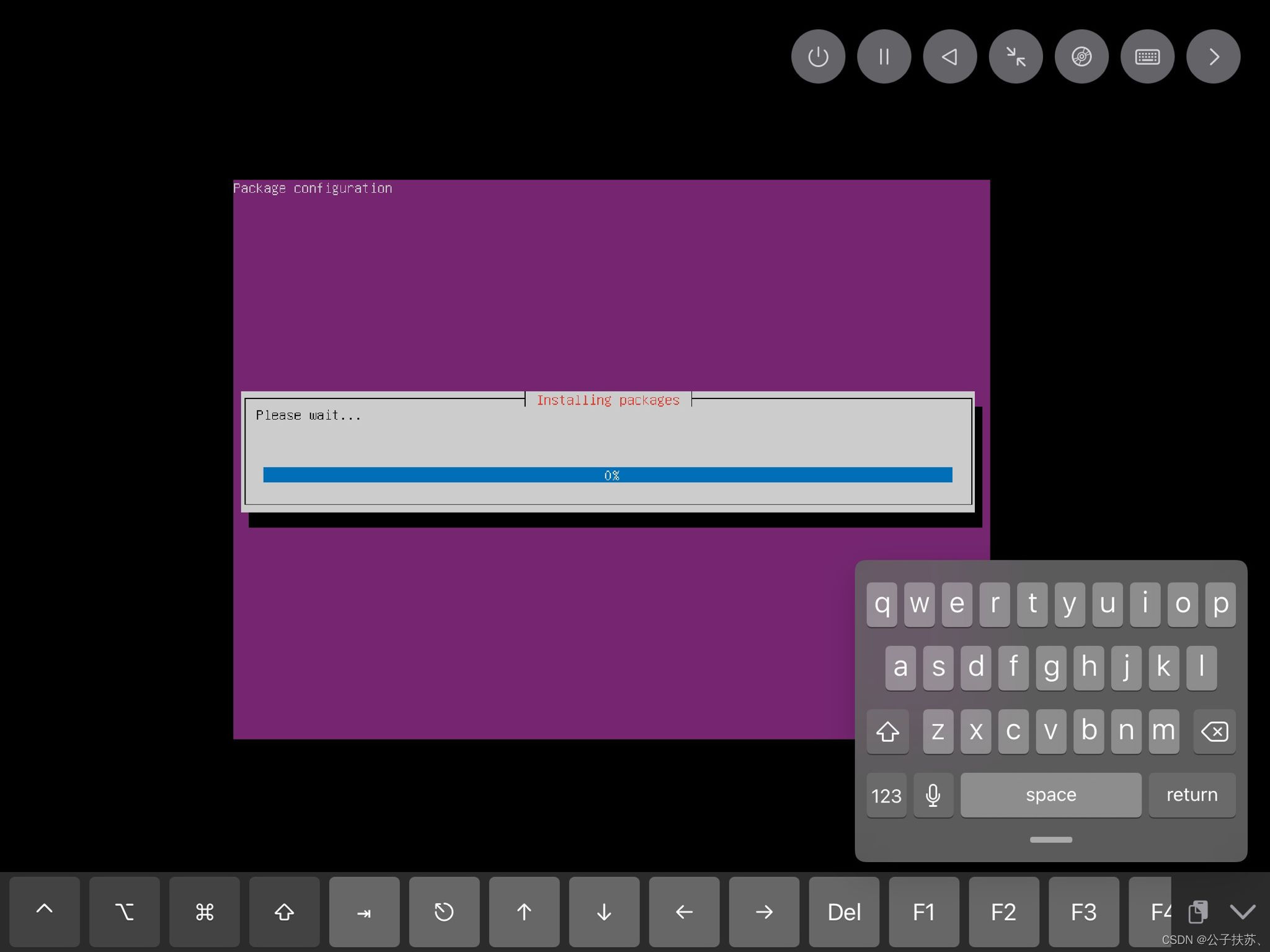The image size is (1270, 952).
Task: Toggle the on-screen keyboard icon
Action: tap(1147, 56)
